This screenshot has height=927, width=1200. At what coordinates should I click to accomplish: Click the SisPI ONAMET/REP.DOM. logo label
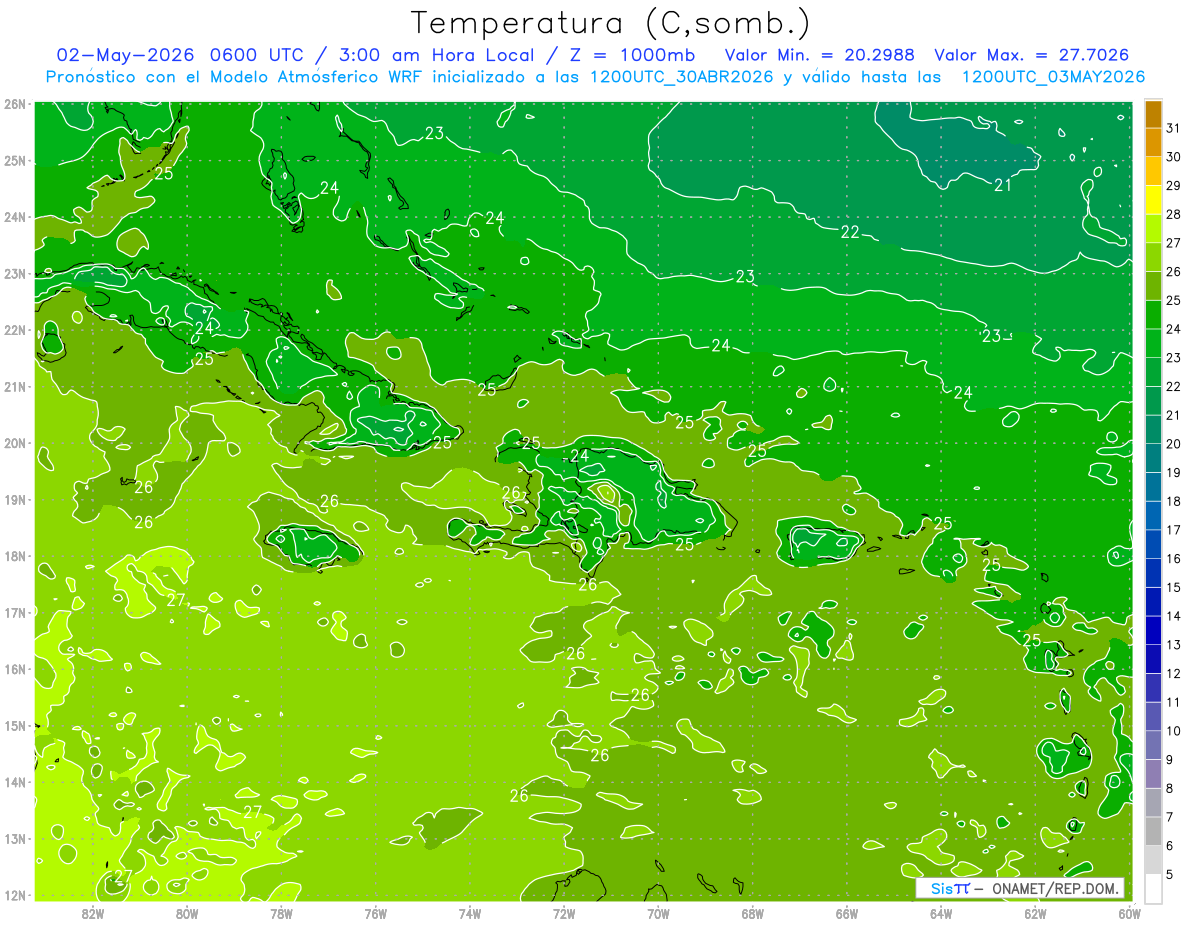click(1021, 888)
